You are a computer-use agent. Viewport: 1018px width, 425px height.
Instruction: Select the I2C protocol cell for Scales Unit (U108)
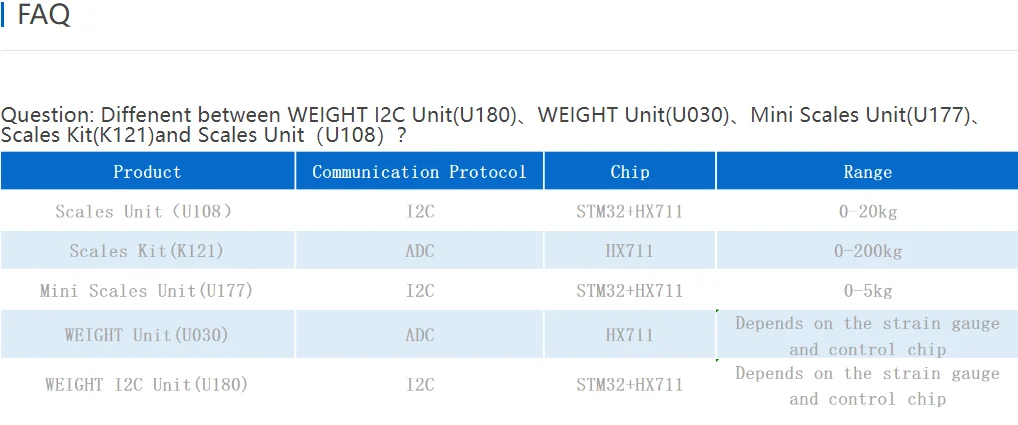[x=420, y=211]
